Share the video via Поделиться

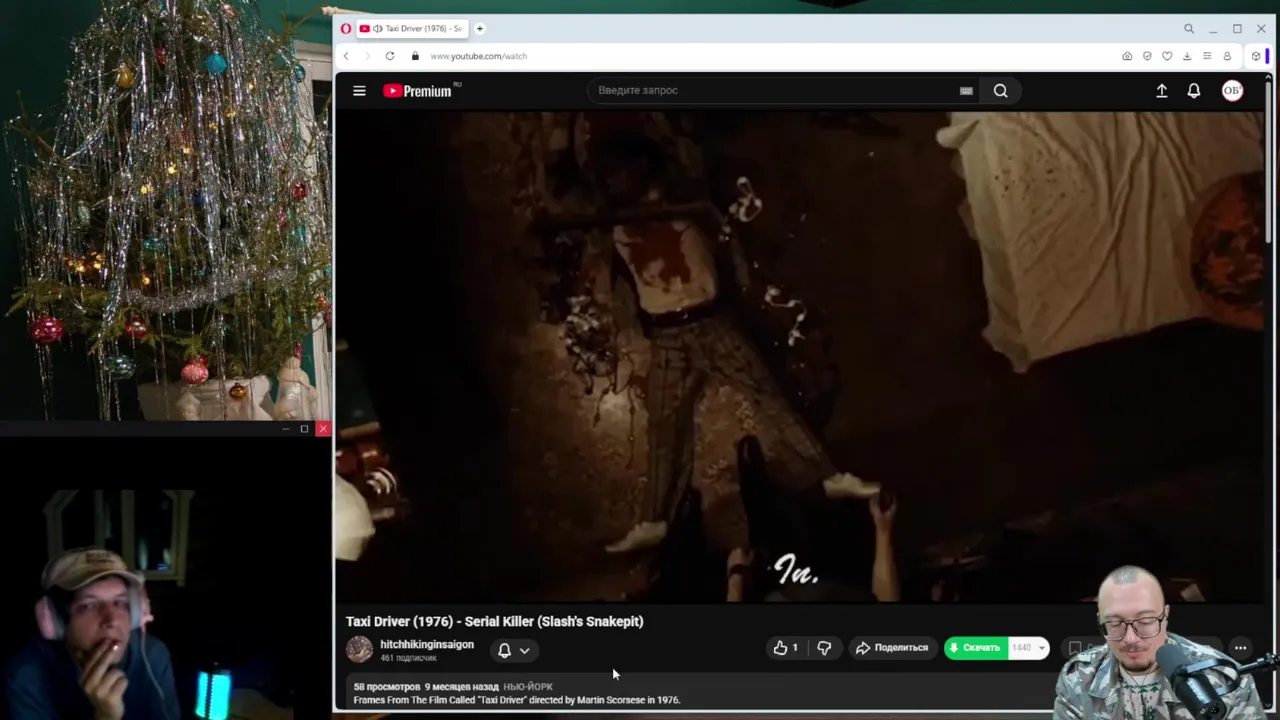click(892, 648)
